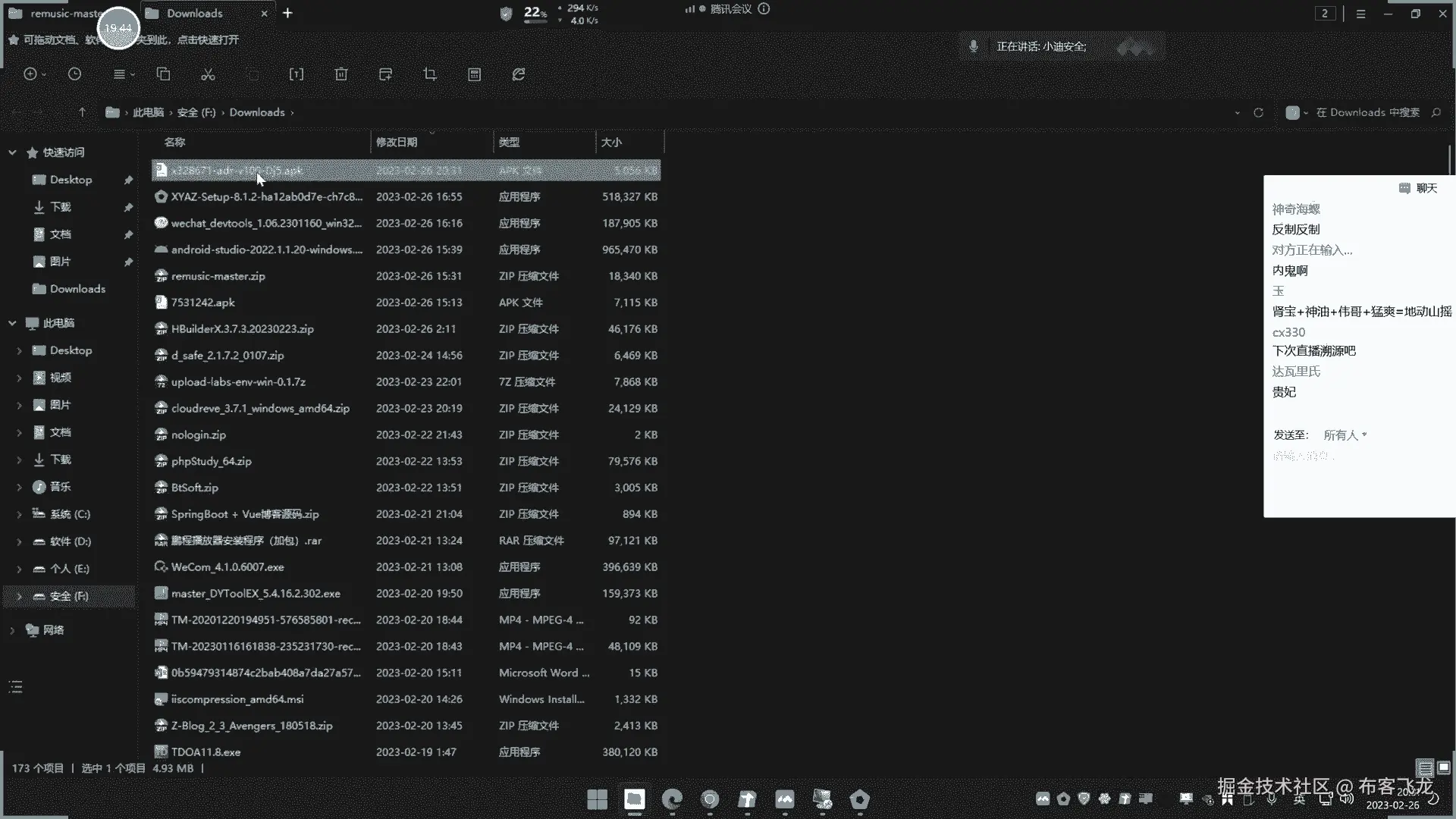
Task: Open the 所有人 recipient dropdown in chat
Action: point(1345,435)
